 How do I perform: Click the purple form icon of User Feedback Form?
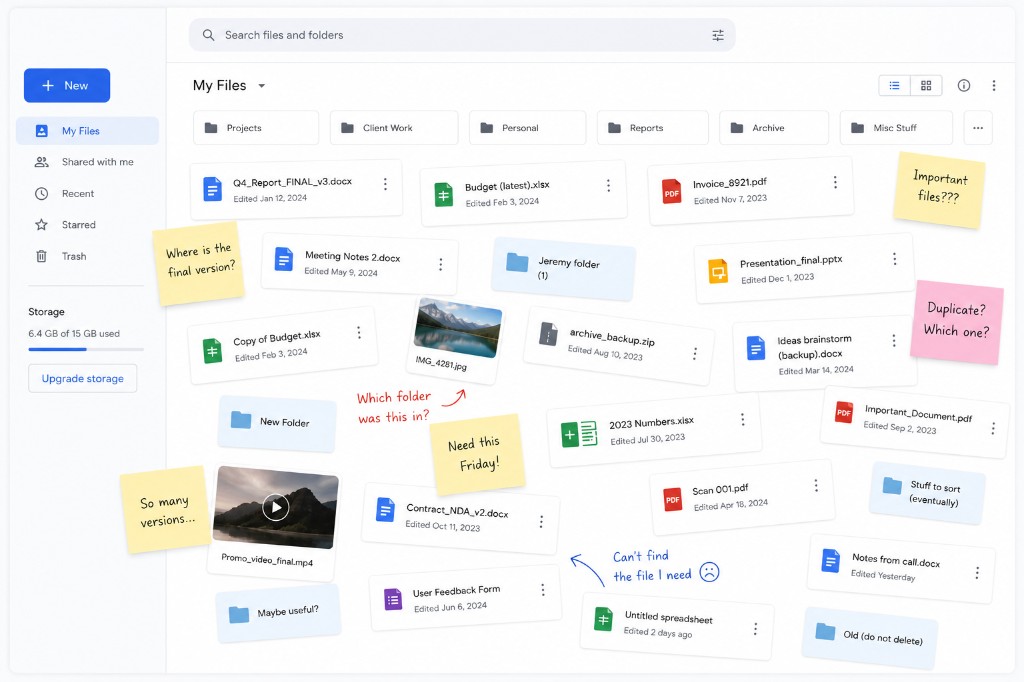pos(393,599)
